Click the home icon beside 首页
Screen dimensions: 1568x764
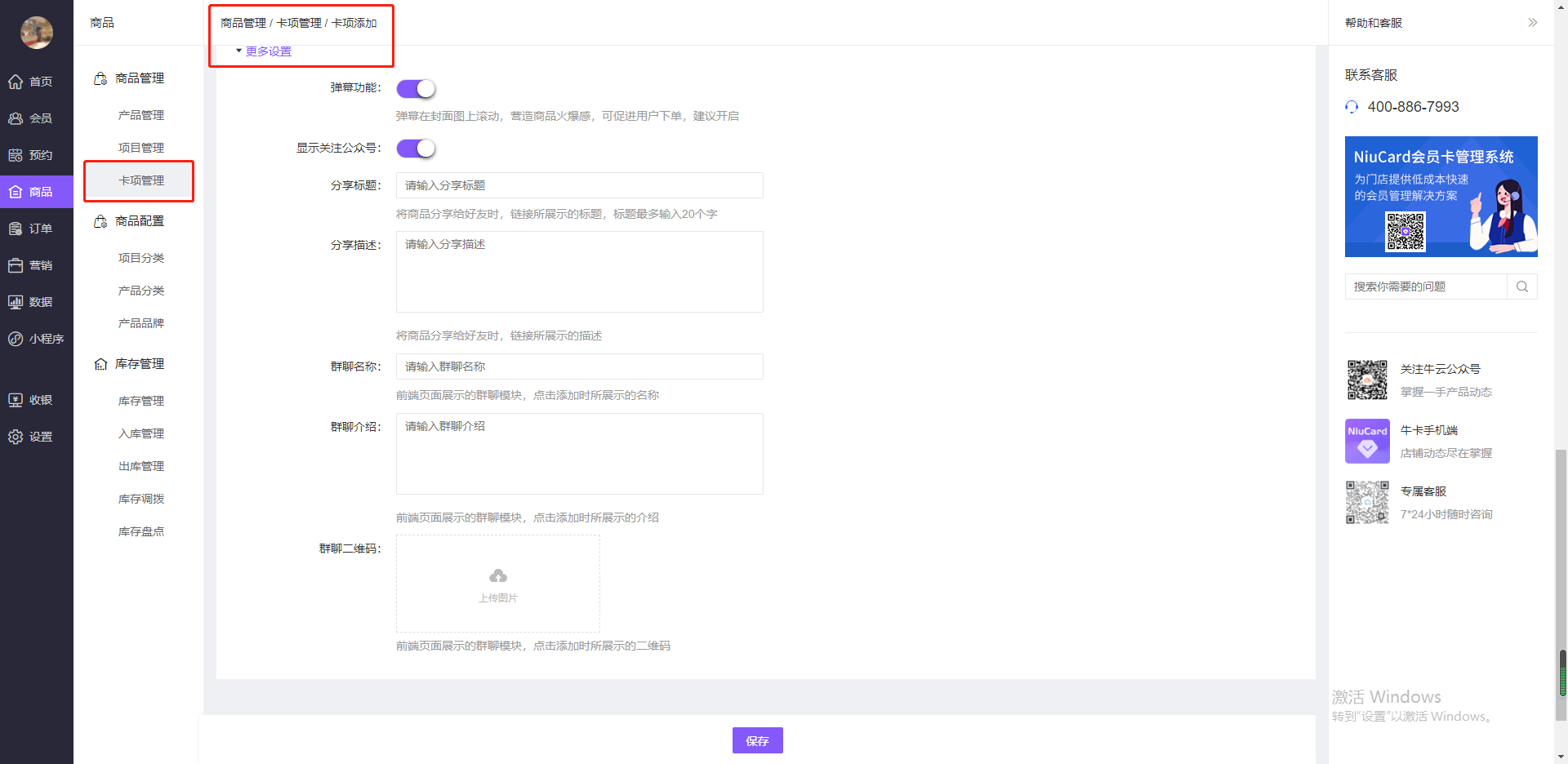click(x=16, y=82)
